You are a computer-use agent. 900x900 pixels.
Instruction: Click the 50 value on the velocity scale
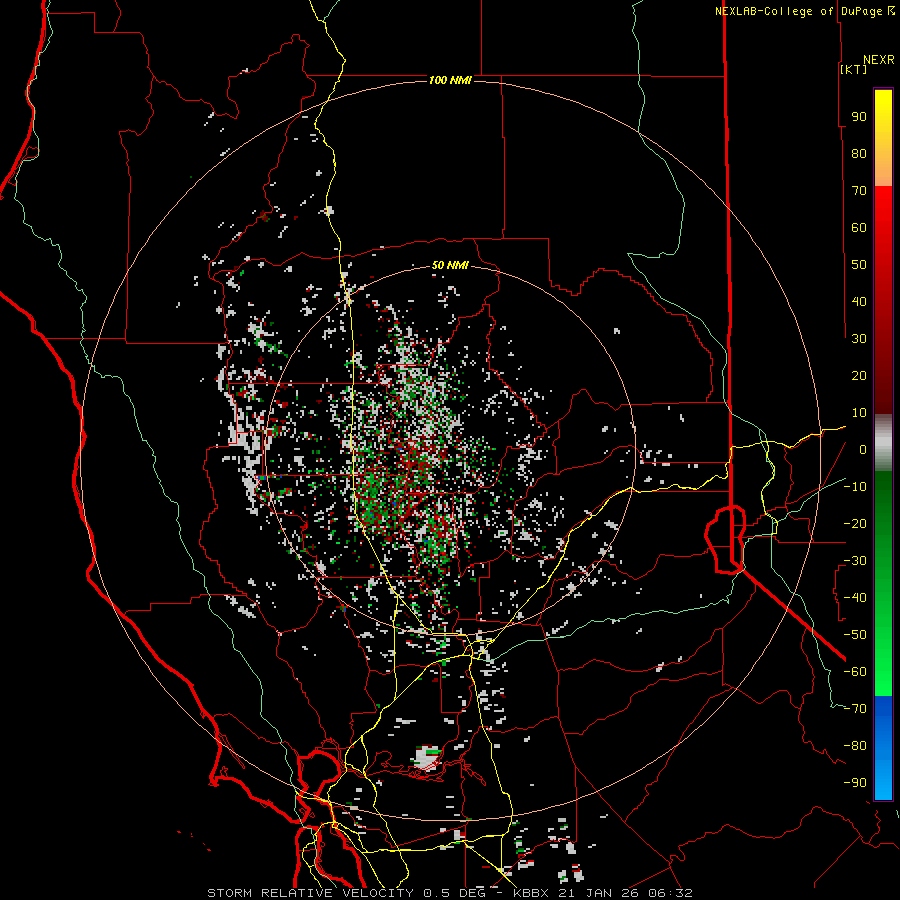click(x=859, y=265)
